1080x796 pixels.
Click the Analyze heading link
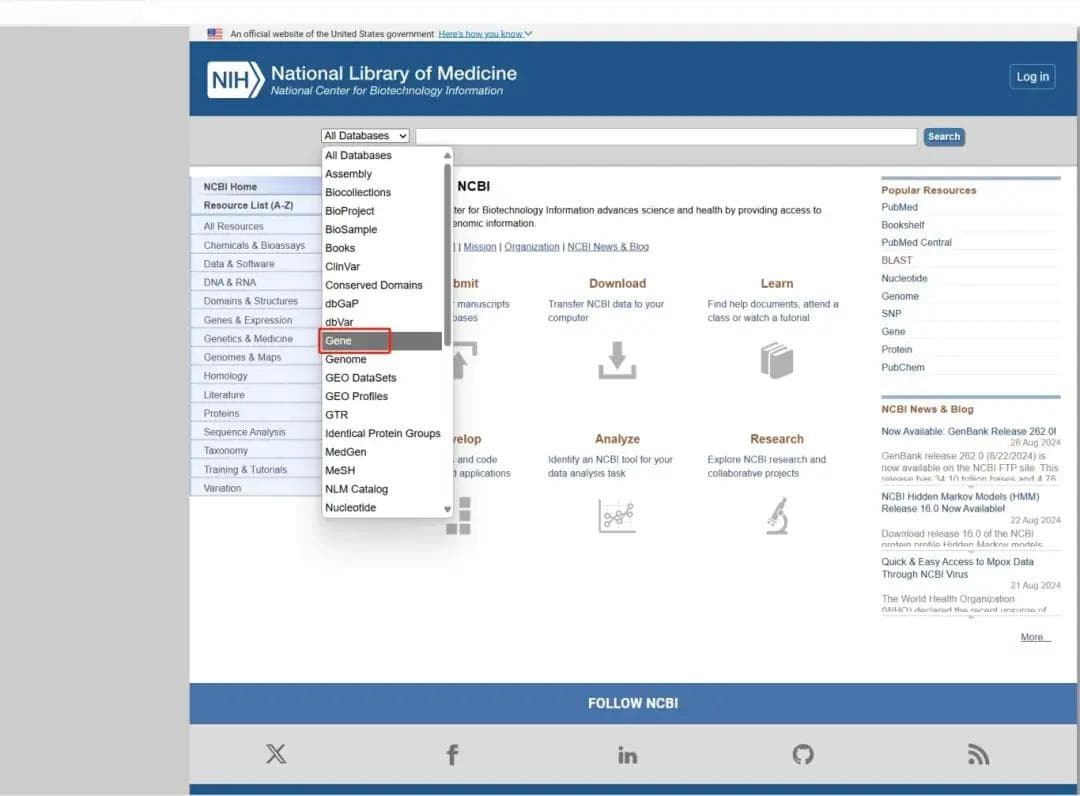617,439
